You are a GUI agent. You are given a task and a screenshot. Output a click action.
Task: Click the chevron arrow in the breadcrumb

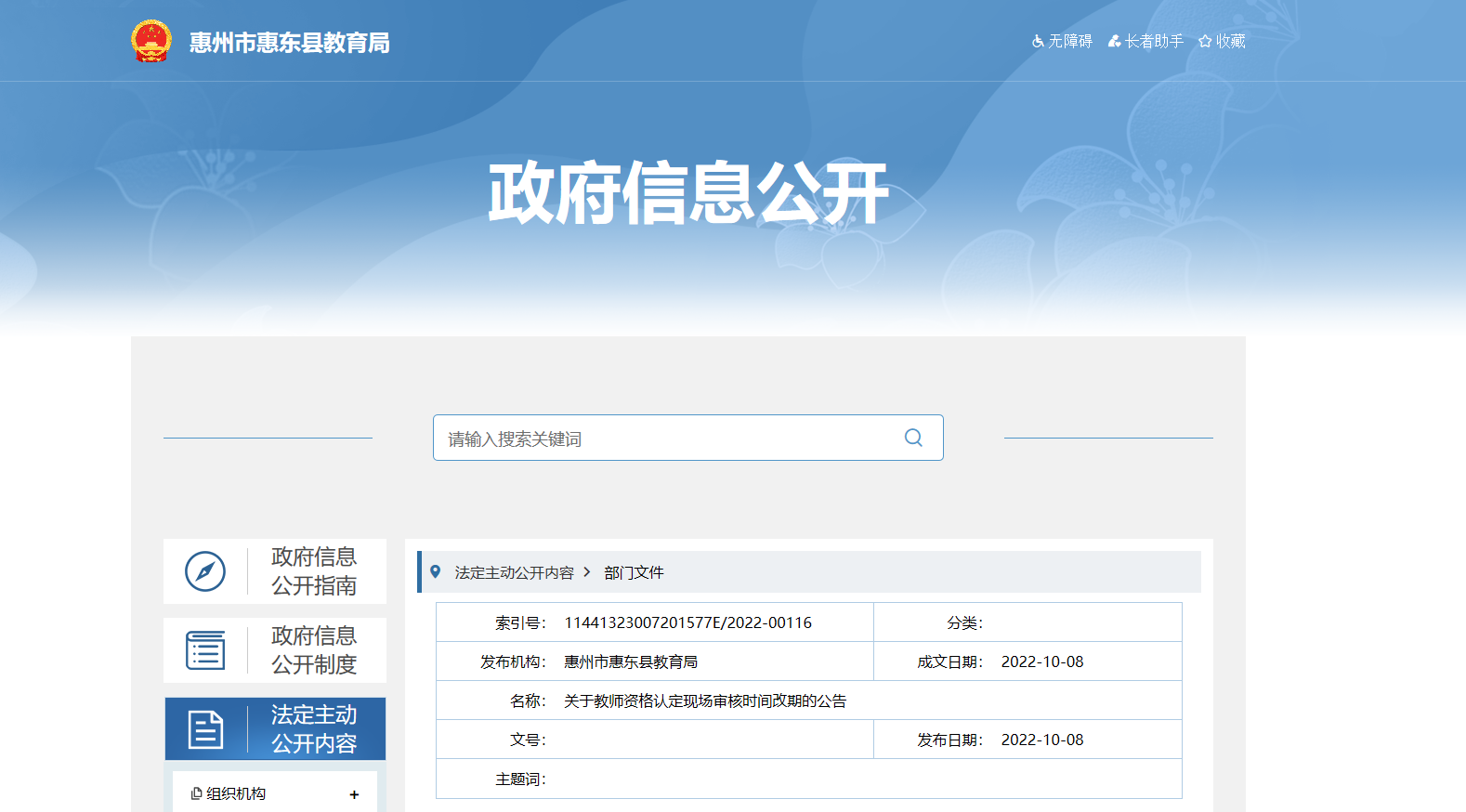(587, 572)
